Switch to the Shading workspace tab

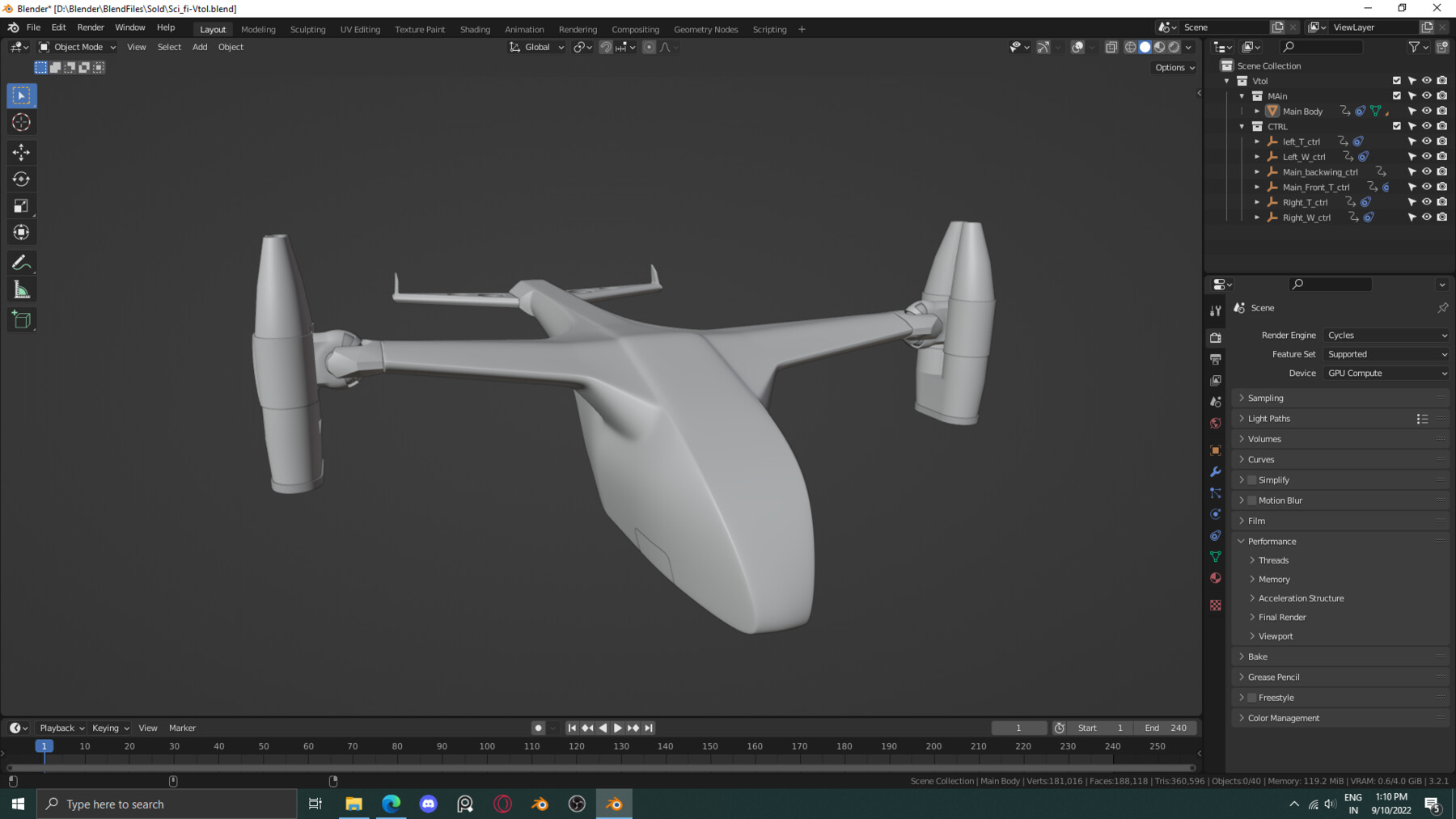click(475, 29)
